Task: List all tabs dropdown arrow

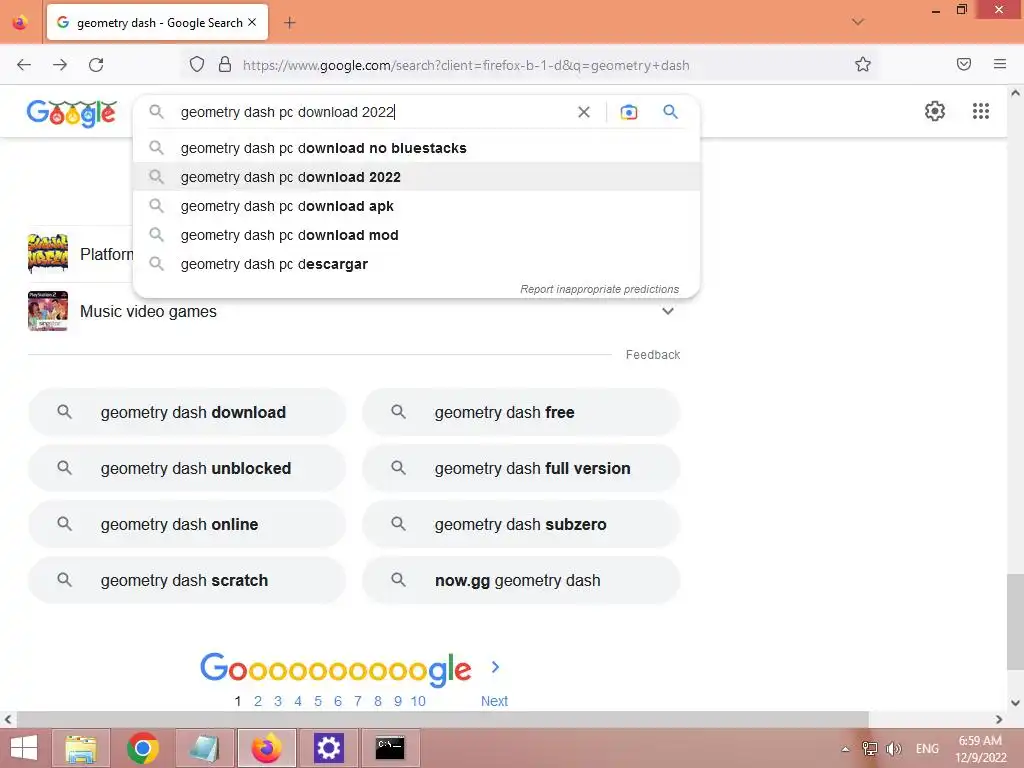Action: [x=858, y=22]
